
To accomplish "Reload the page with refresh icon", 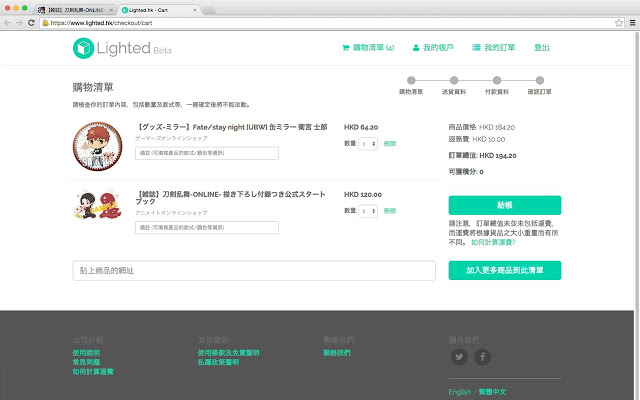I will pos(31,22).
